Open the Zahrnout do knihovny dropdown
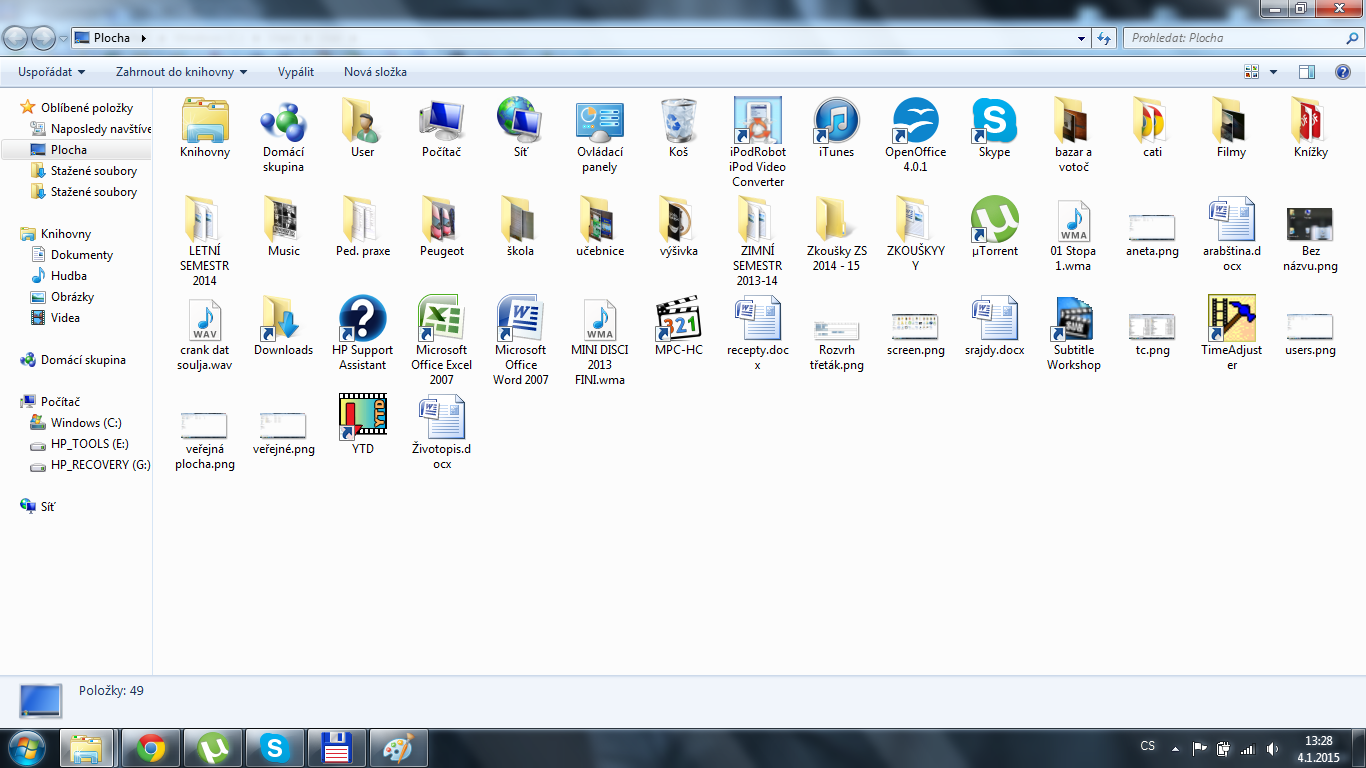The image size is (1366, 768). click(182, 72)
